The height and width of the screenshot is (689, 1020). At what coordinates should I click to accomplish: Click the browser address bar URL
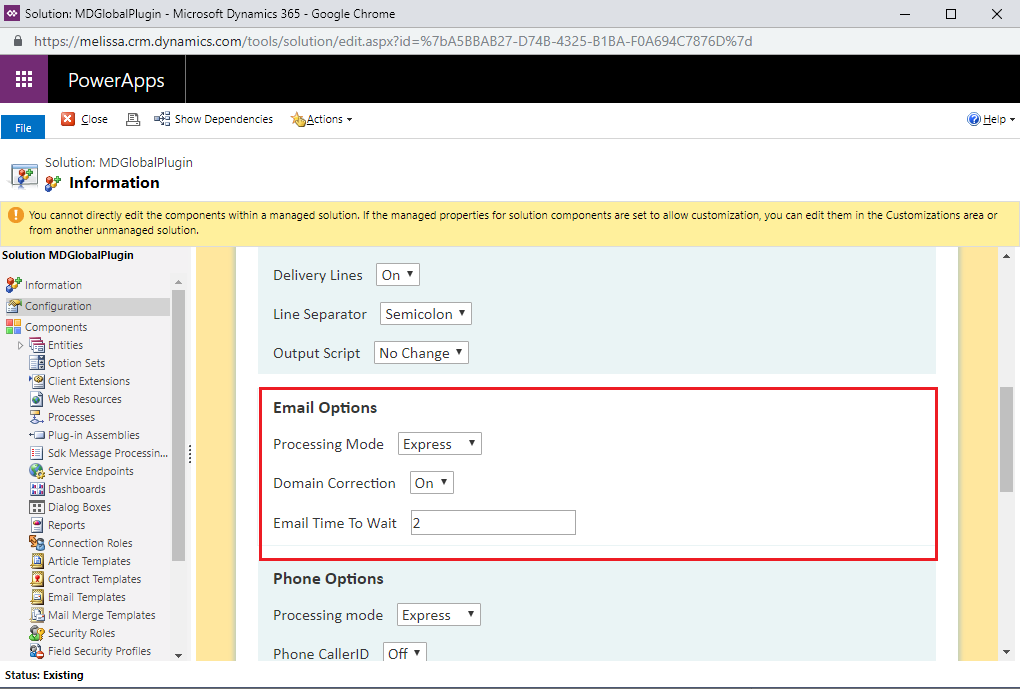point(393,41)
